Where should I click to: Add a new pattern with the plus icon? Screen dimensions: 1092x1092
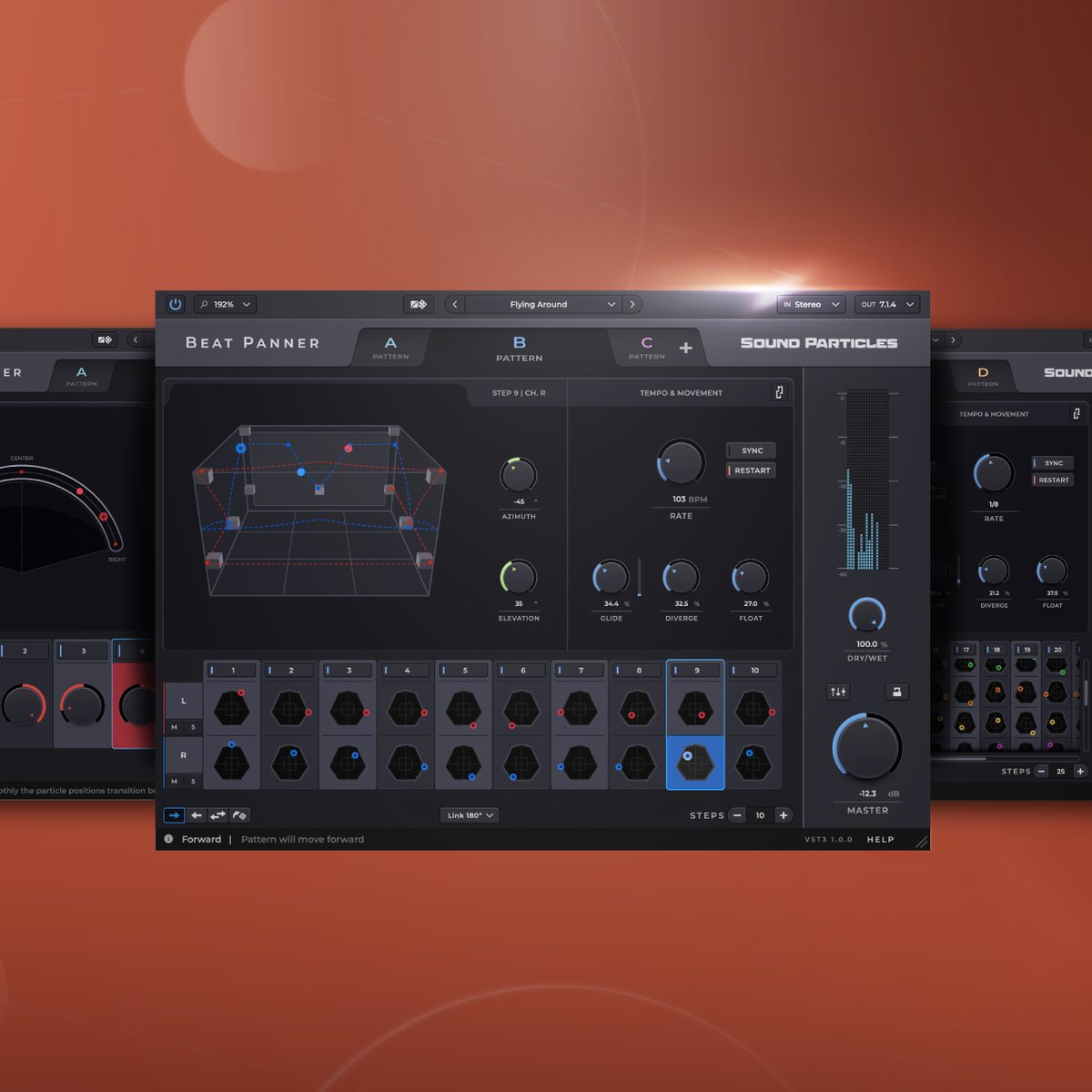tap(686, 348)
